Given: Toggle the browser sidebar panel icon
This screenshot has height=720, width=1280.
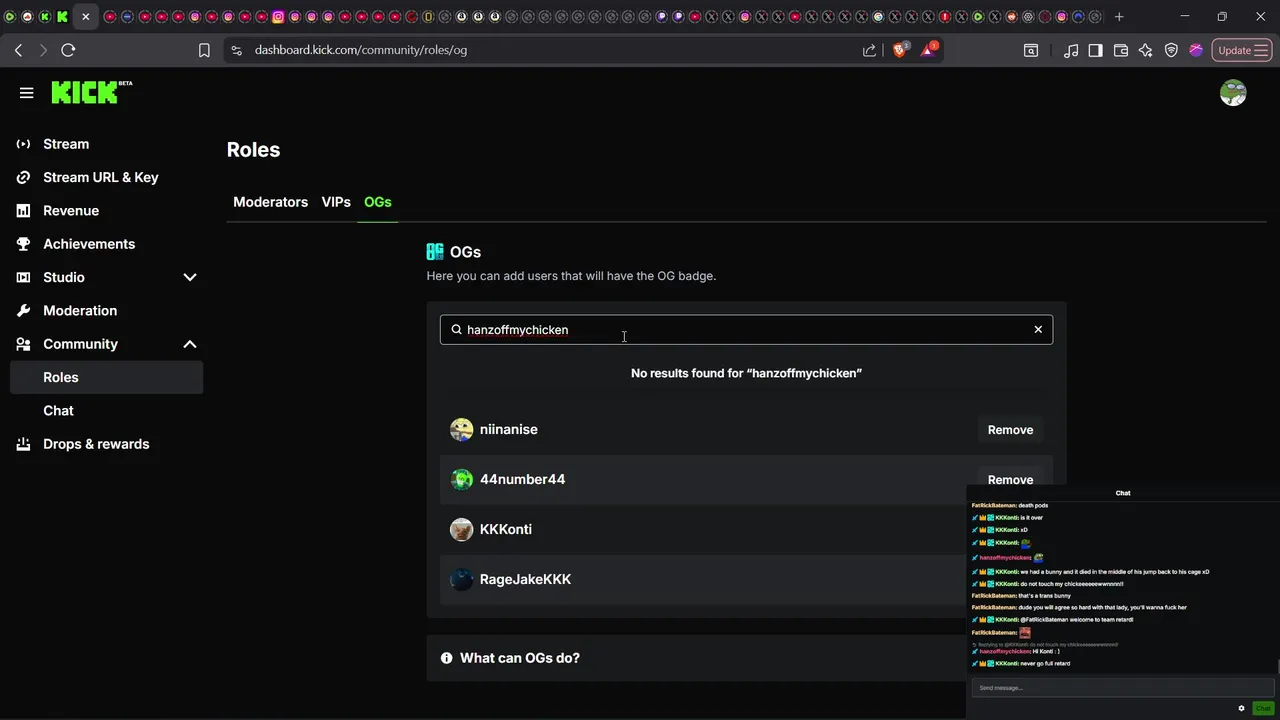Looking at the screenshot, I should 1096,50.
